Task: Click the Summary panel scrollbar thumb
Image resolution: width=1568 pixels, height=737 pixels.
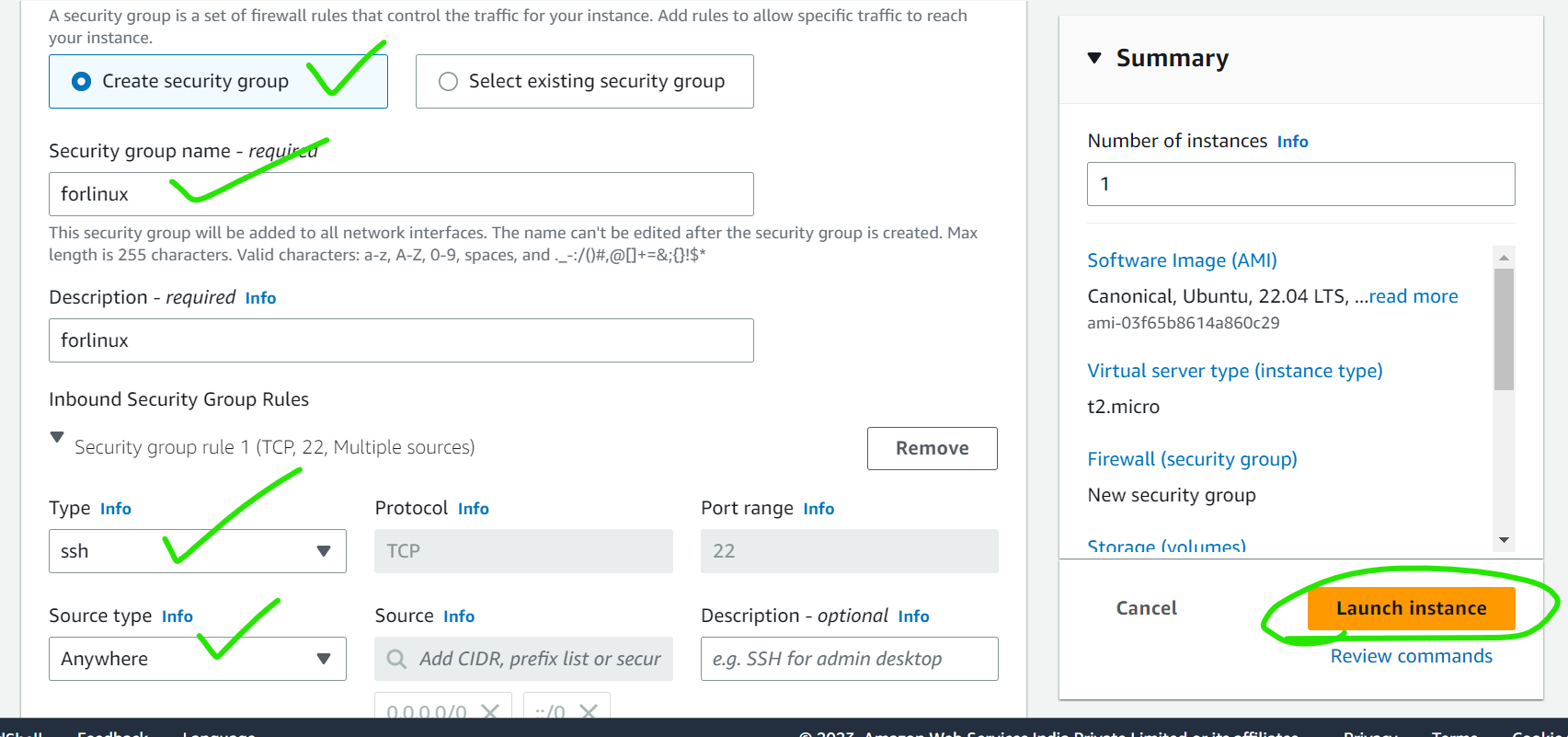Action: click(x=1504, y=329)
